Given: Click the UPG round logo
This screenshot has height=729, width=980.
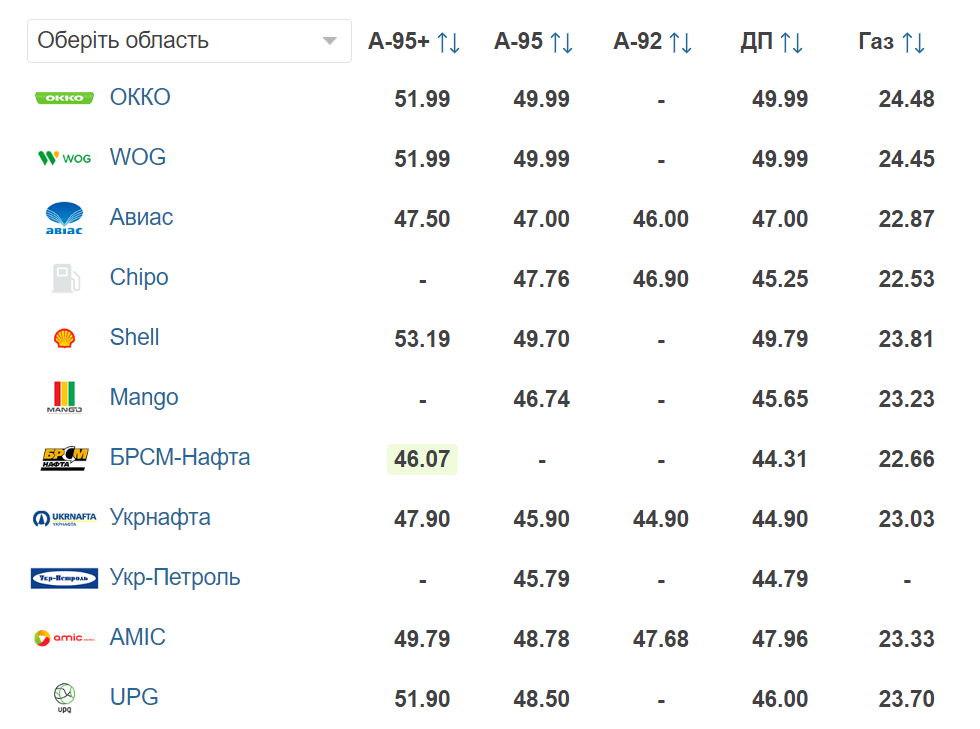Looking at the screenshot, I should click(64, 698).
